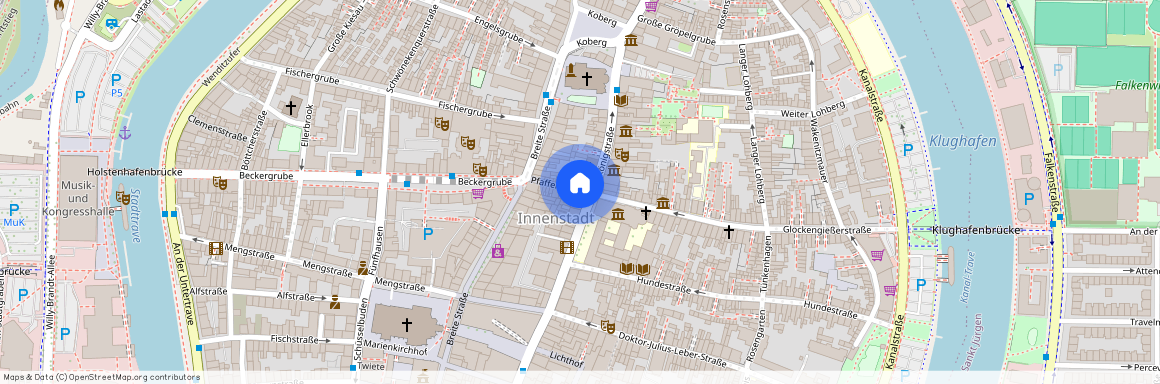Click the shopping cart icon beside Klughafenbrücke
The width and height of the screenshot is (1160, 384).
pyautogui.click(x=877, y=255)
